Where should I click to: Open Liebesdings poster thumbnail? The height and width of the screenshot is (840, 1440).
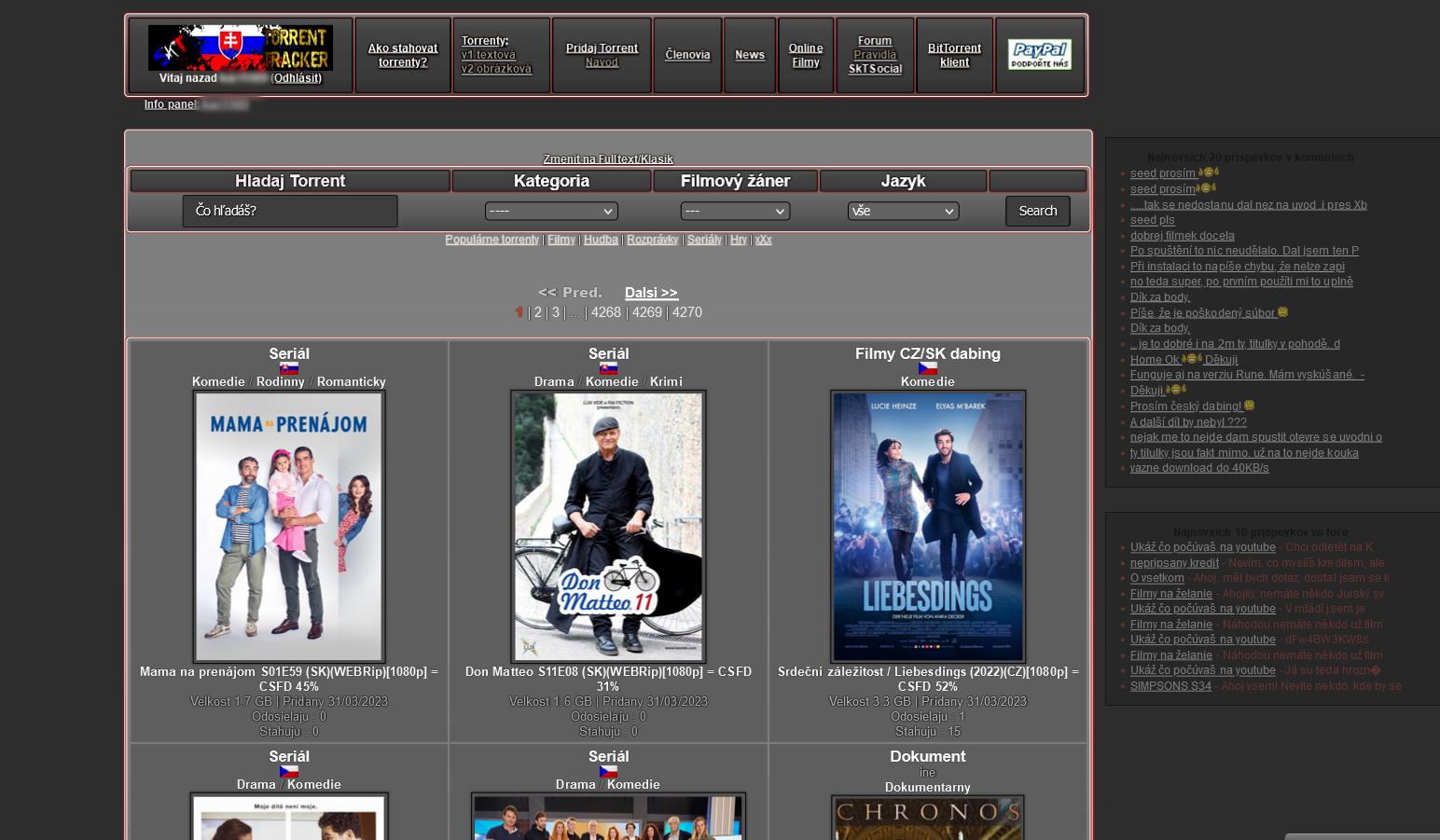(928, 527)
